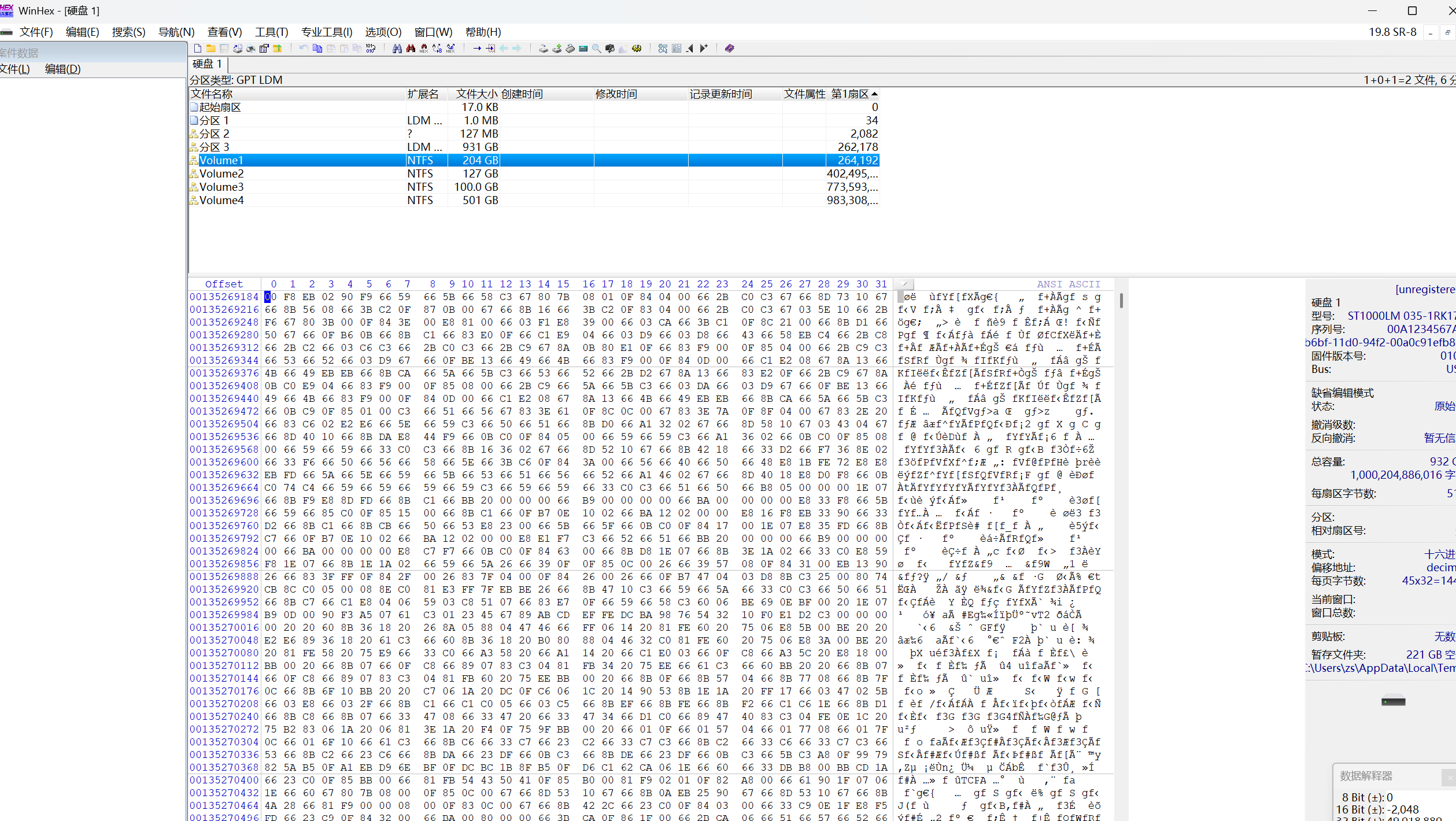Screen dimensions: 1456x821
Task: Click the magnifier Analyze icon
Action: [x=596, y=49]
